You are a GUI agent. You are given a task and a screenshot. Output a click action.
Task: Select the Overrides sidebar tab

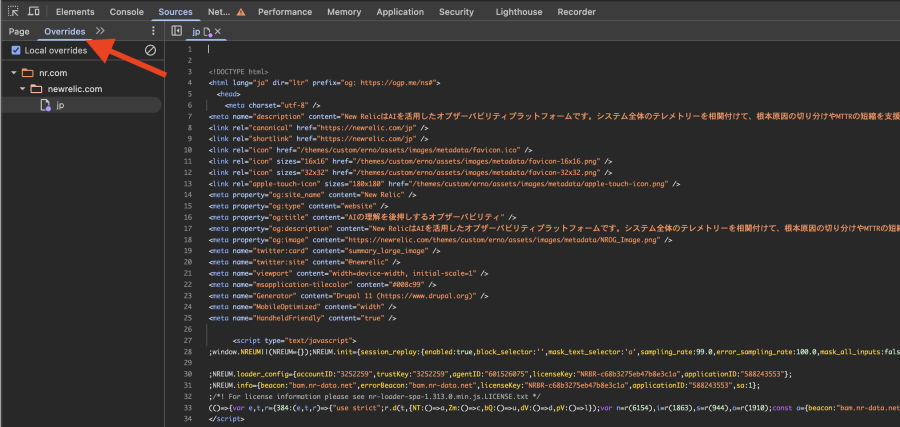65,32
